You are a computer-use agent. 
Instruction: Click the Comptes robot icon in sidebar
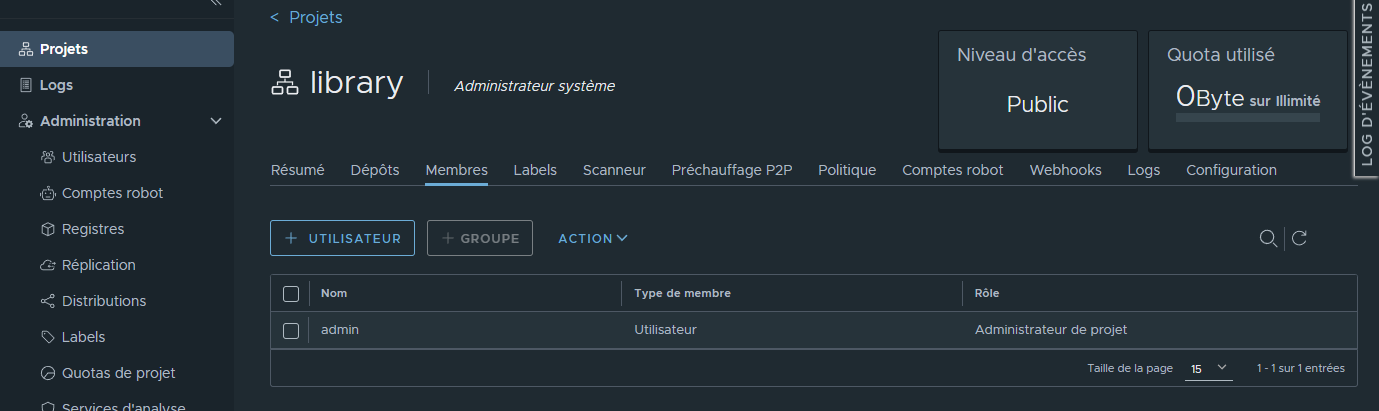[47, 193]
